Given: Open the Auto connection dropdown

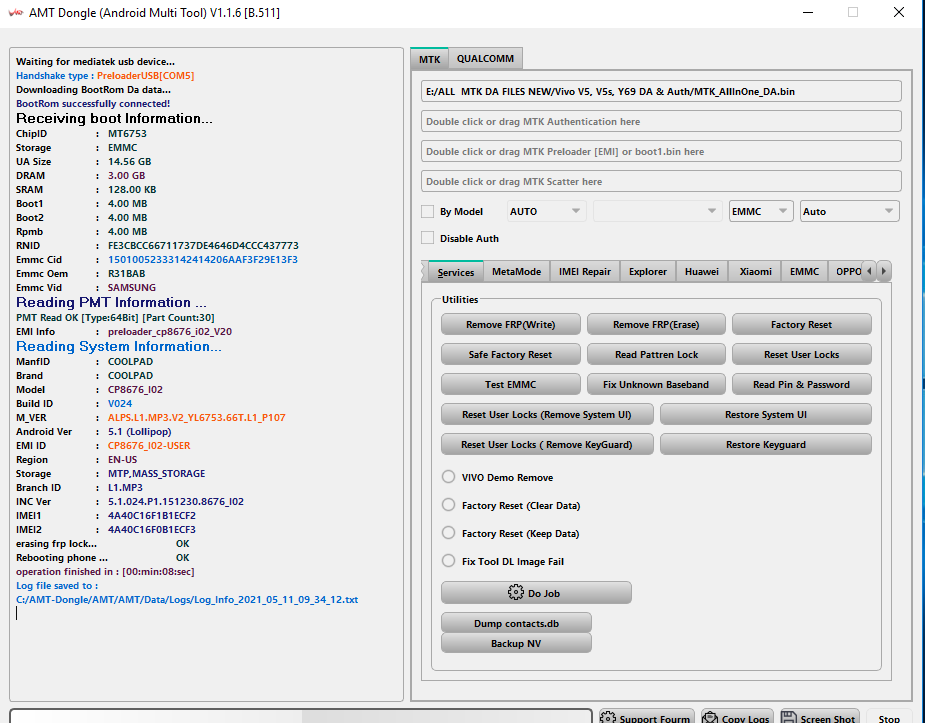Looking at the screenshot, I should coord(849,211).
